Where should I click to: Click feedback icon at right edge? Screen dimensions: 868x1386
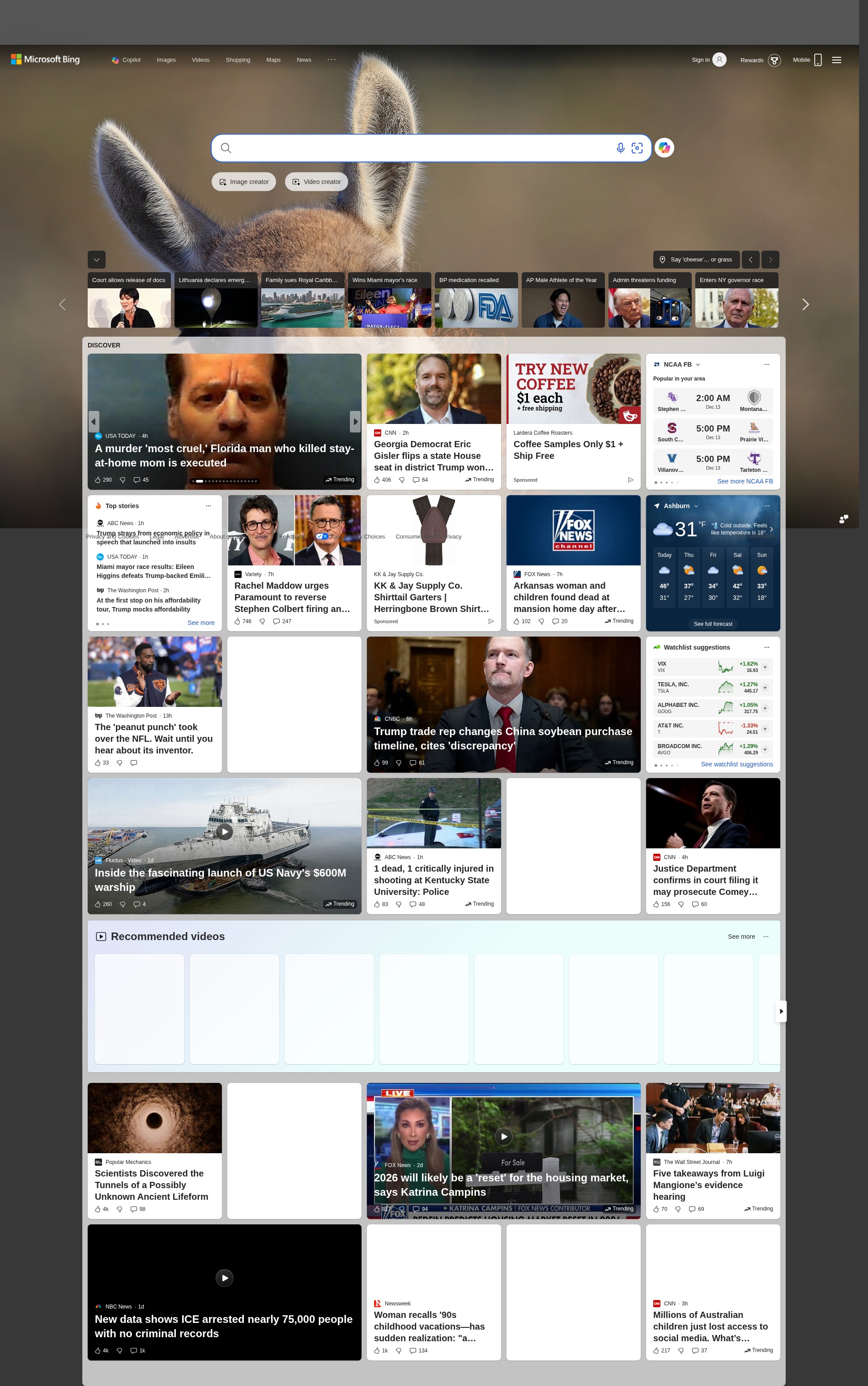(843, 519)
